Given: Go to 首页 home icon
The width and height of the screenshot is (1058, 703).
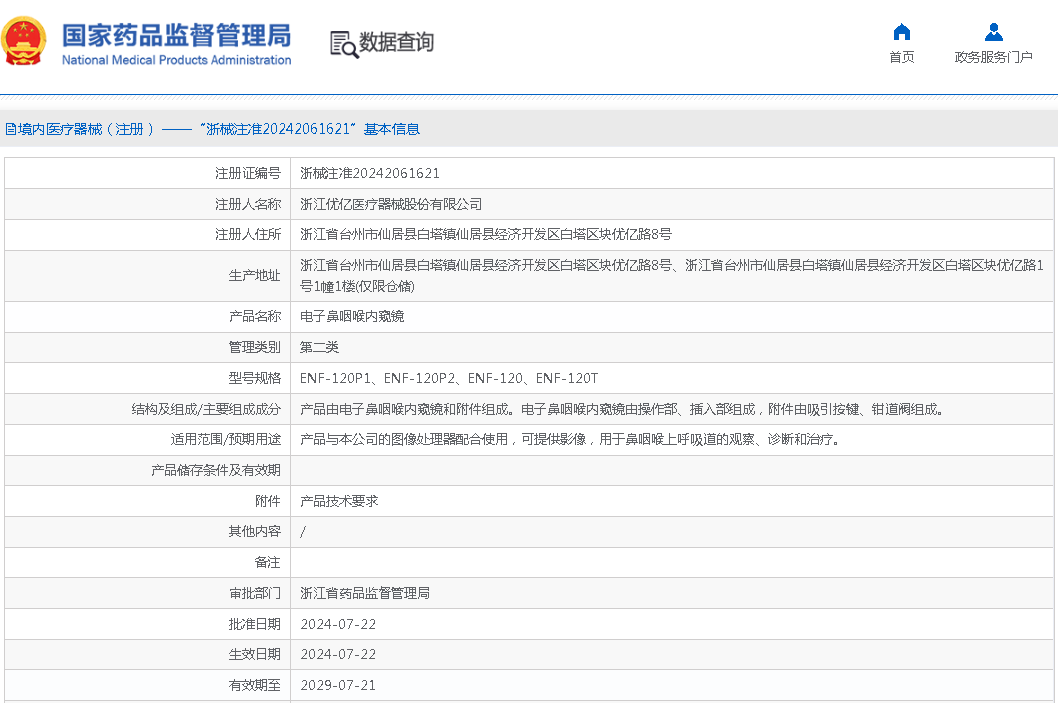Looking at the screenshot, I should click(x=901, y=32).
